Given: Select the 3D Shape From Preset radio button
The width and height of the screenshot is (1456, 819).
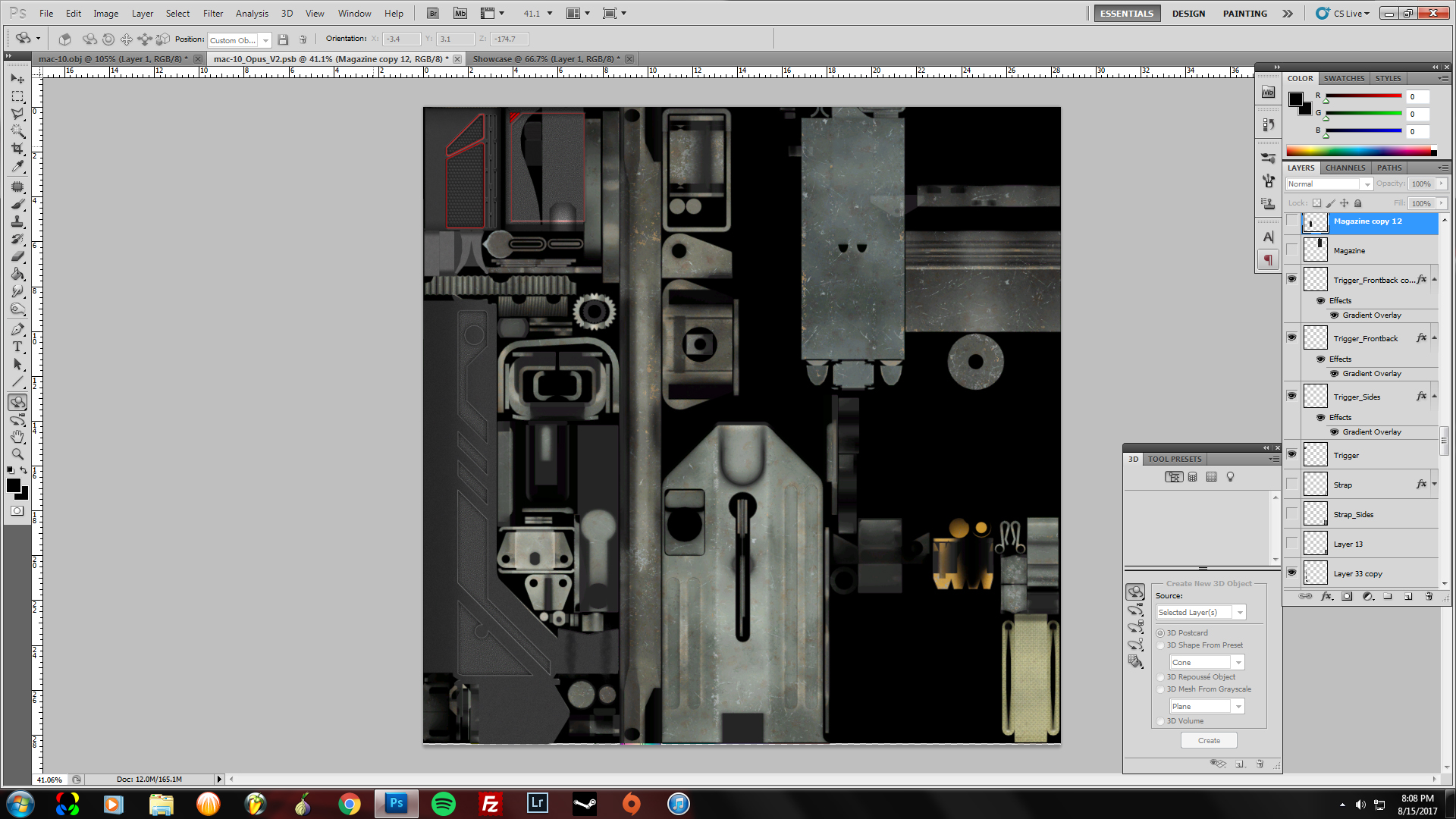Looking at the screenshot, I should 1160,645.
